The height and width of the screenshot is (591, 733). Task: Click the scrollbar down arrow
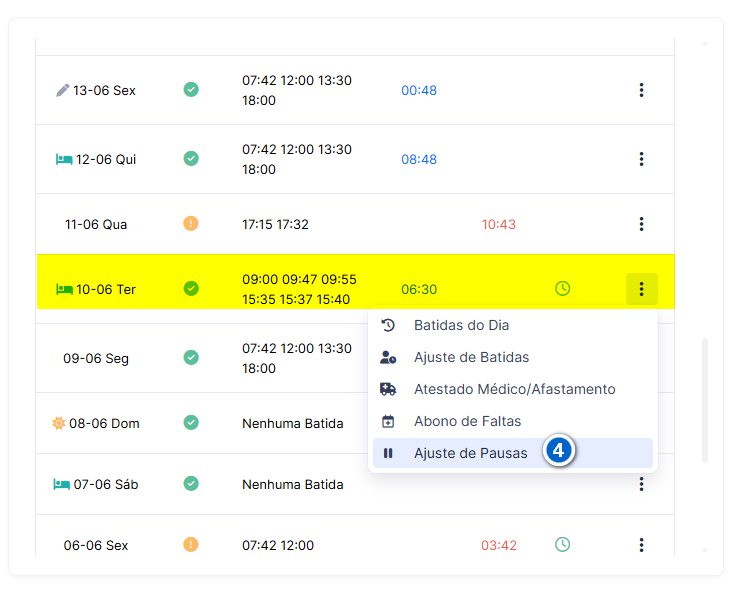pyautogui.click(x=704, y=550)
